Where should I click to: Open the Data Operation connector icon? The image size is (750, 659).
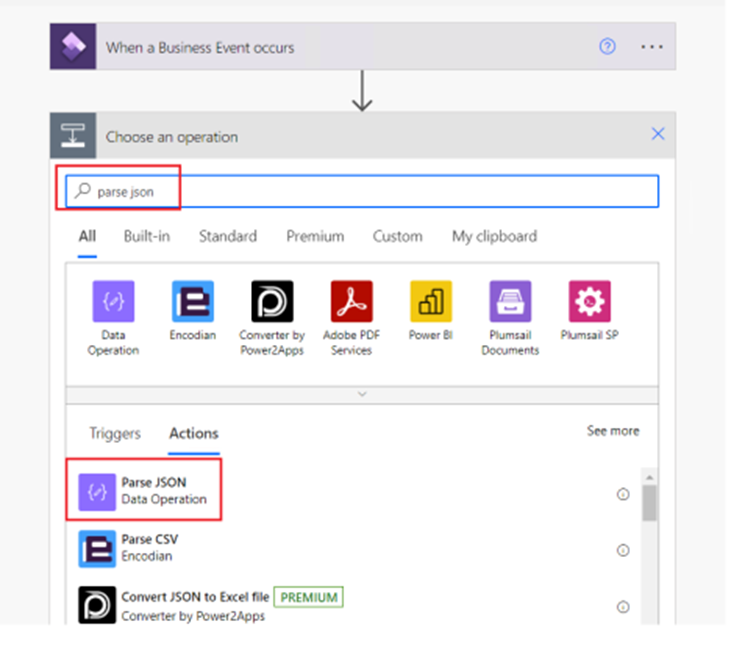(113, 301)
